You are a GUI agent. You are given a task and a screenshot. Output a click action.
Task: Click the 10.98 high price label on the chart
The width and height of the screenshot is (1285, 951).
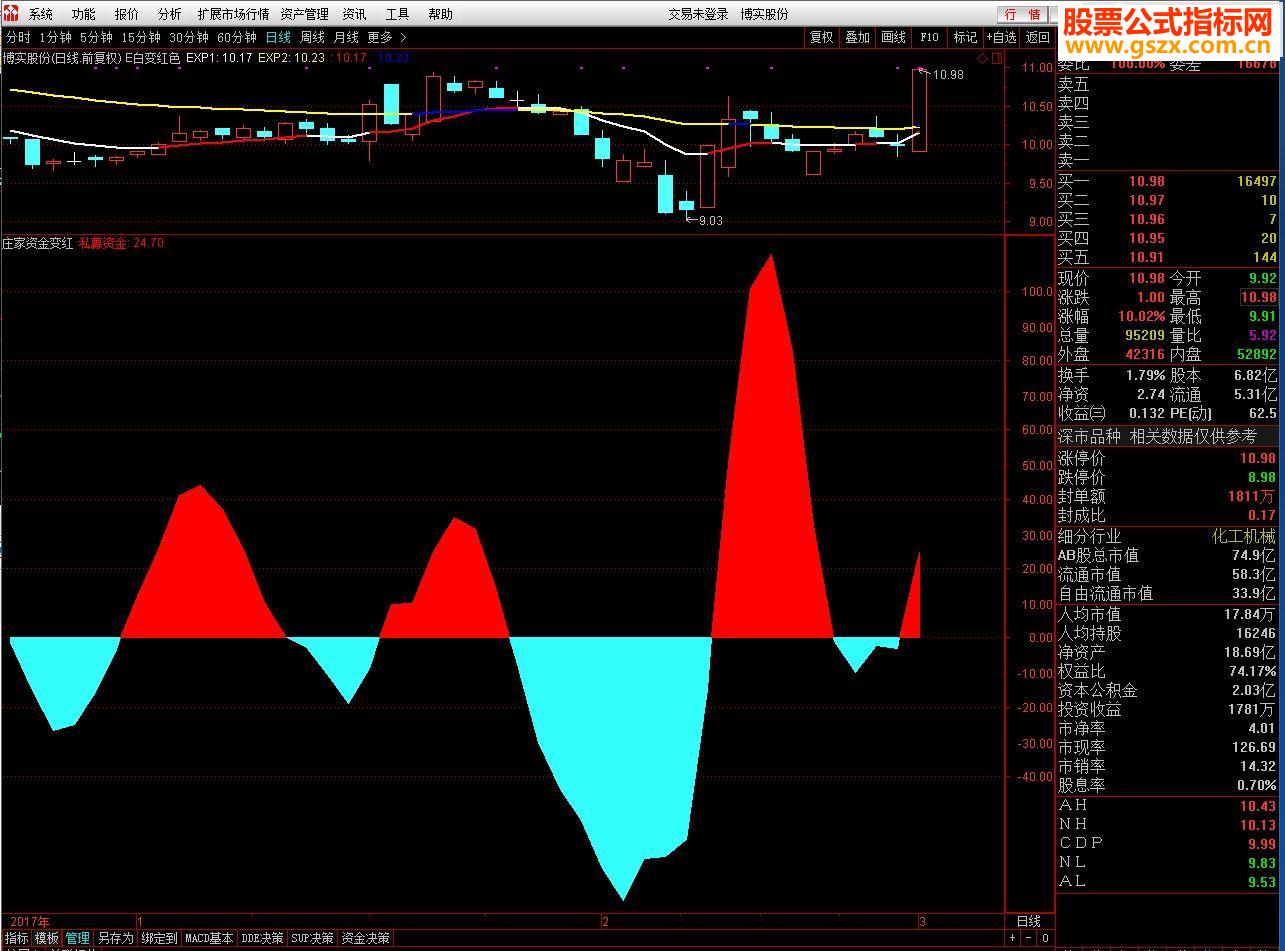click(948, 74)
